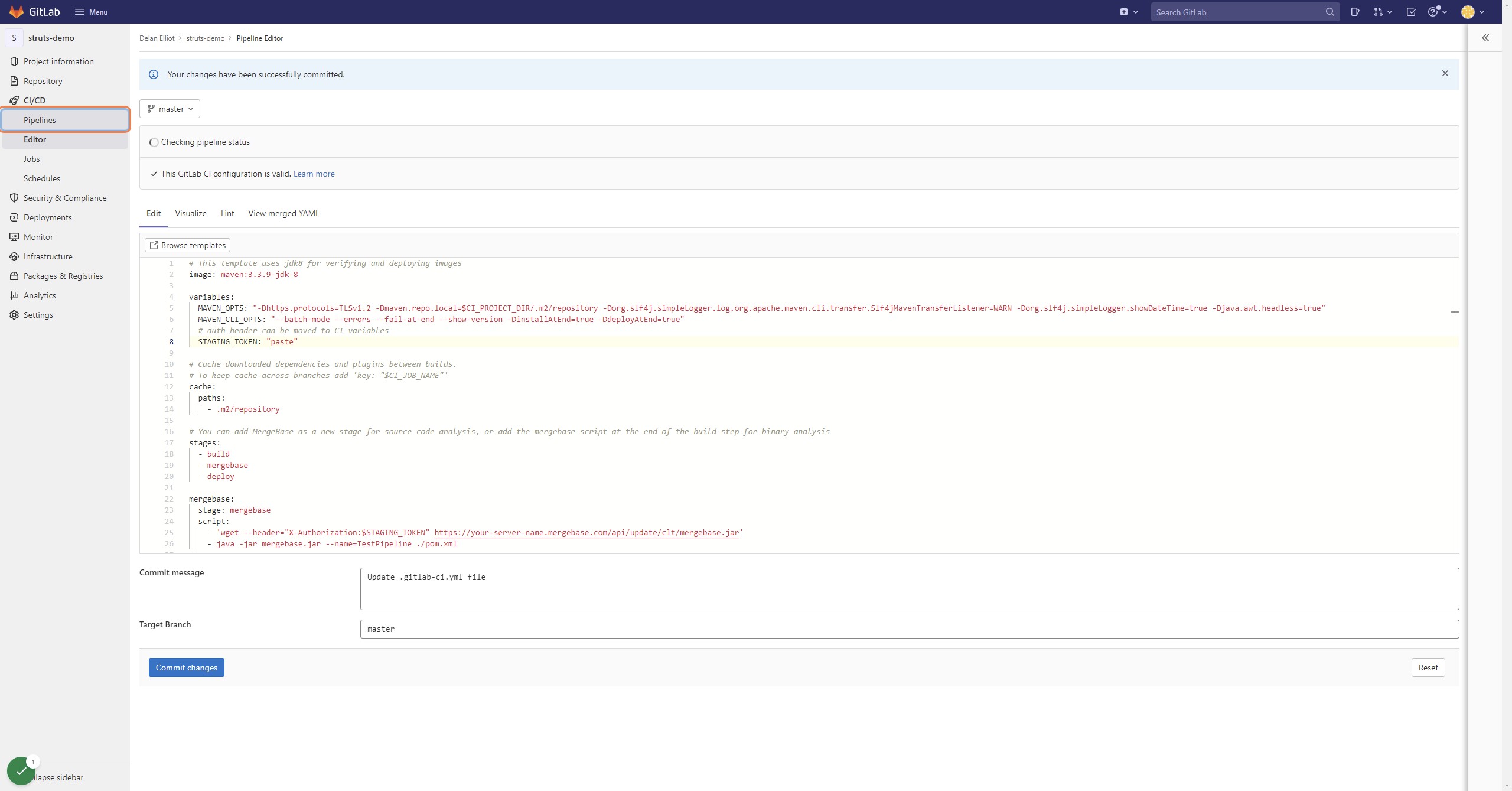
Task: Click the Commit changes button
Action: [186, 668]
